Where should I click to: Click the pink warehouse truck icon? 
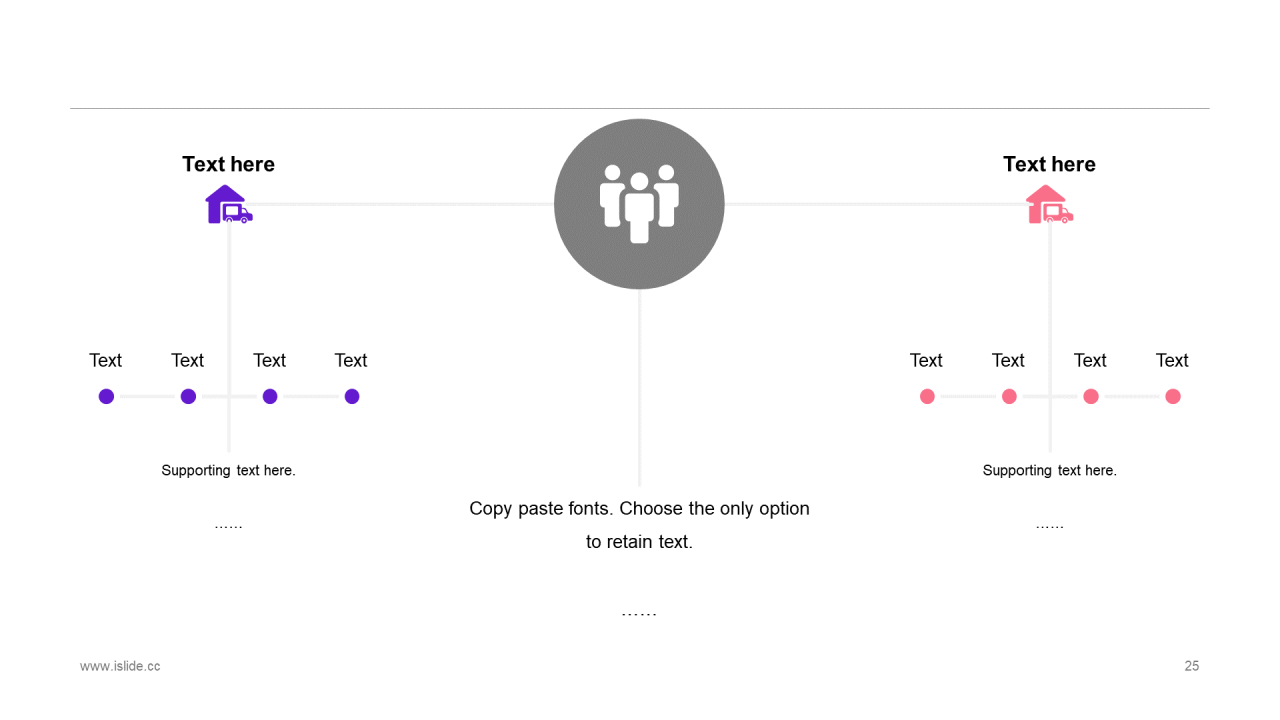coord(1050,204)
